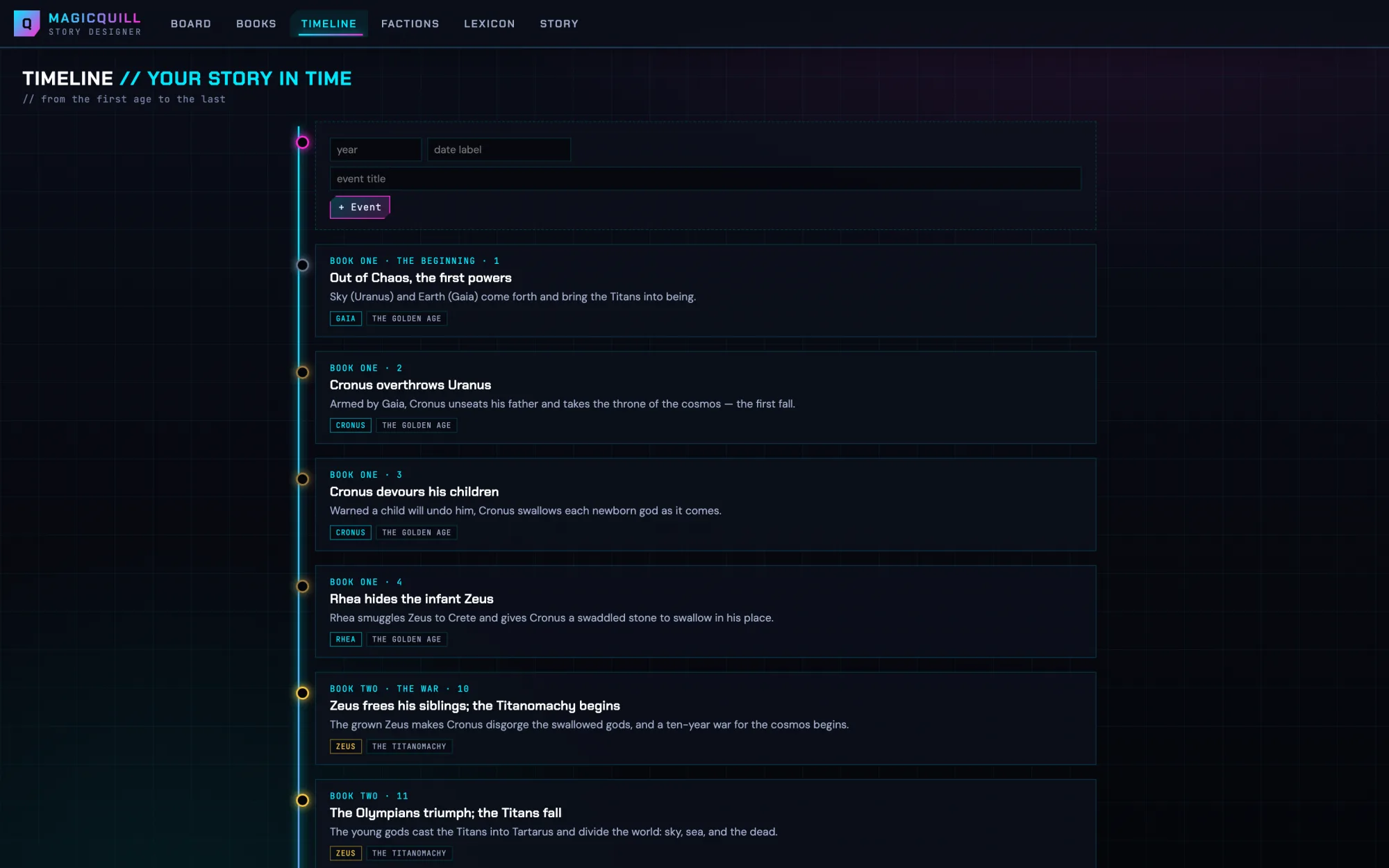Switch to the Factions tab
The width and height of the screenshot is (1389, 868).
click(410, 24)
